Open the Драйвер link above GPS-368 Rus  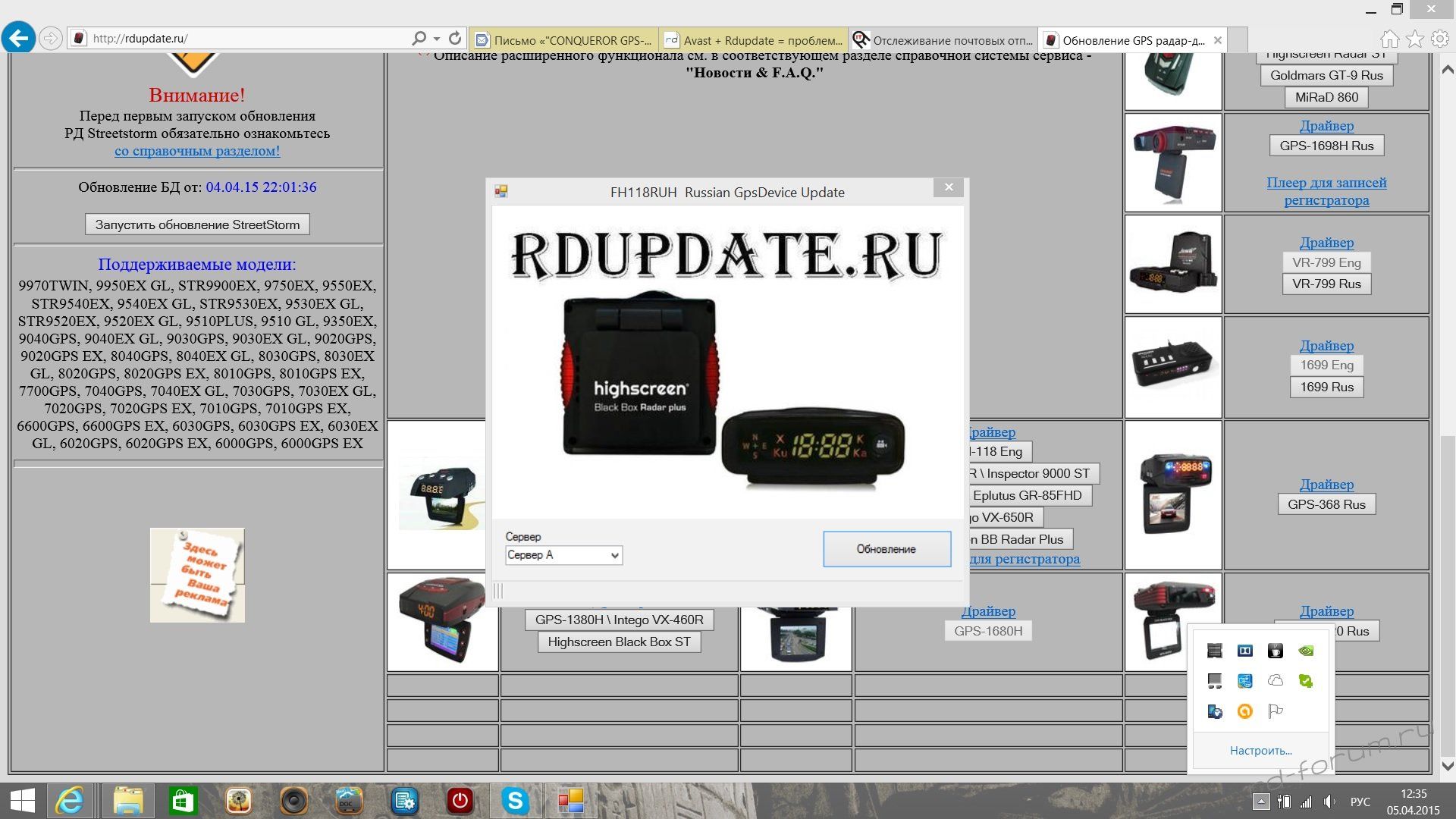1326,485
